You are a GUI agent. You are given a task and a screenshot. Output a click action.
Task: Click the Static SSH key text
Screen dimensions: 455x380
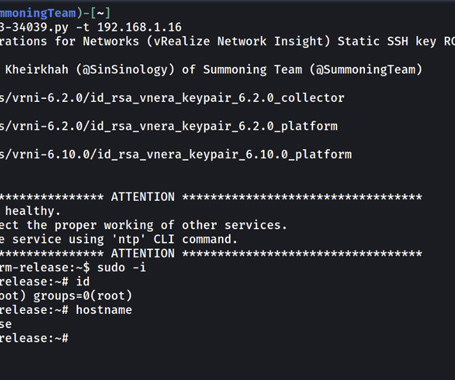[x=387, y=41]
